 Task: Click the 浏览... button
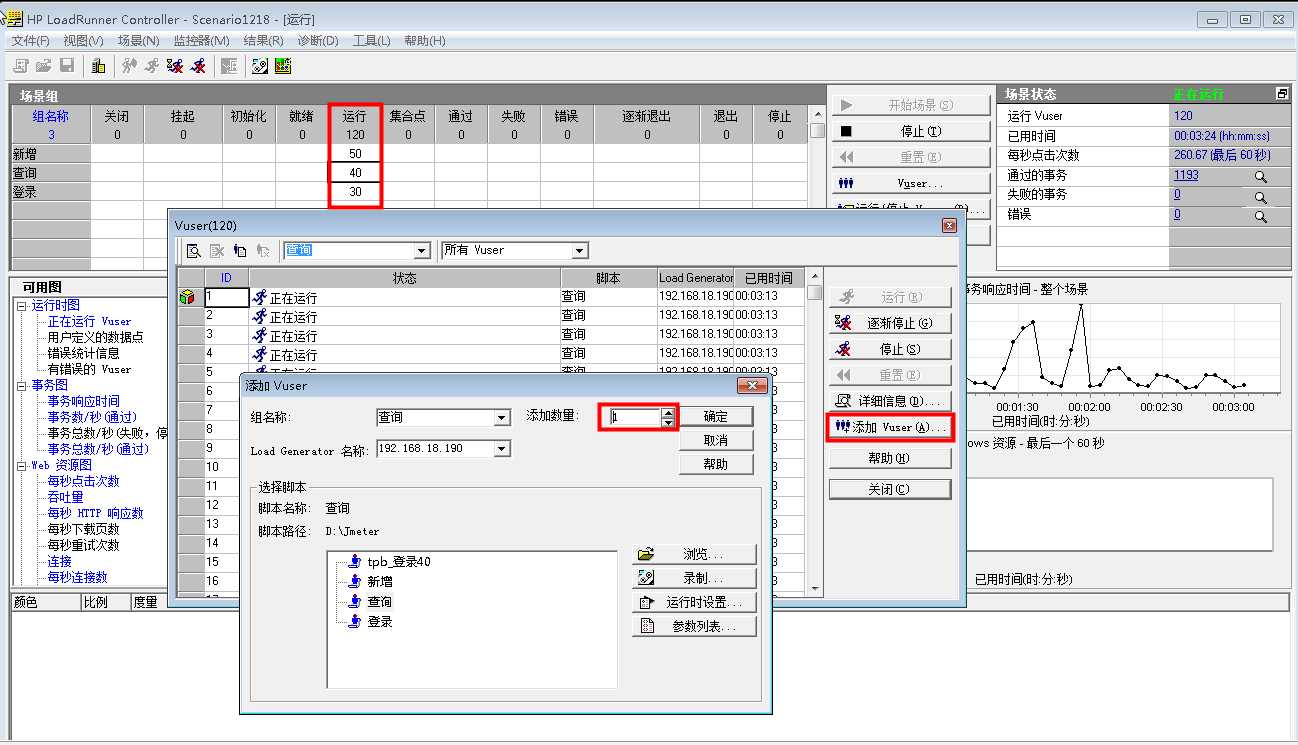click(x=694, y=554)
